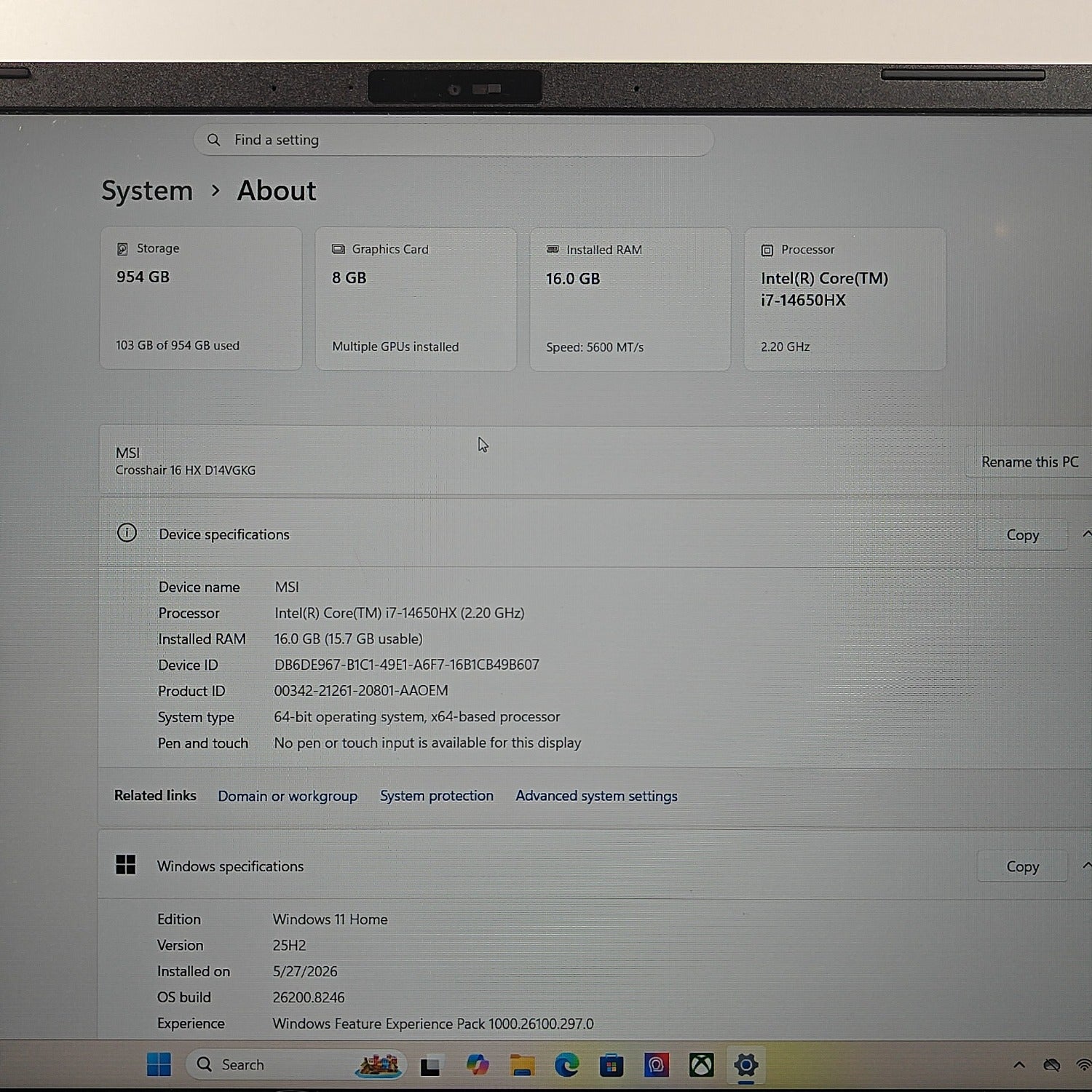Image resolution: width=1092 pixels, height=1092 pixels.
Task: Open File Explorer from the taskbar
Action: click(522, 1065)
